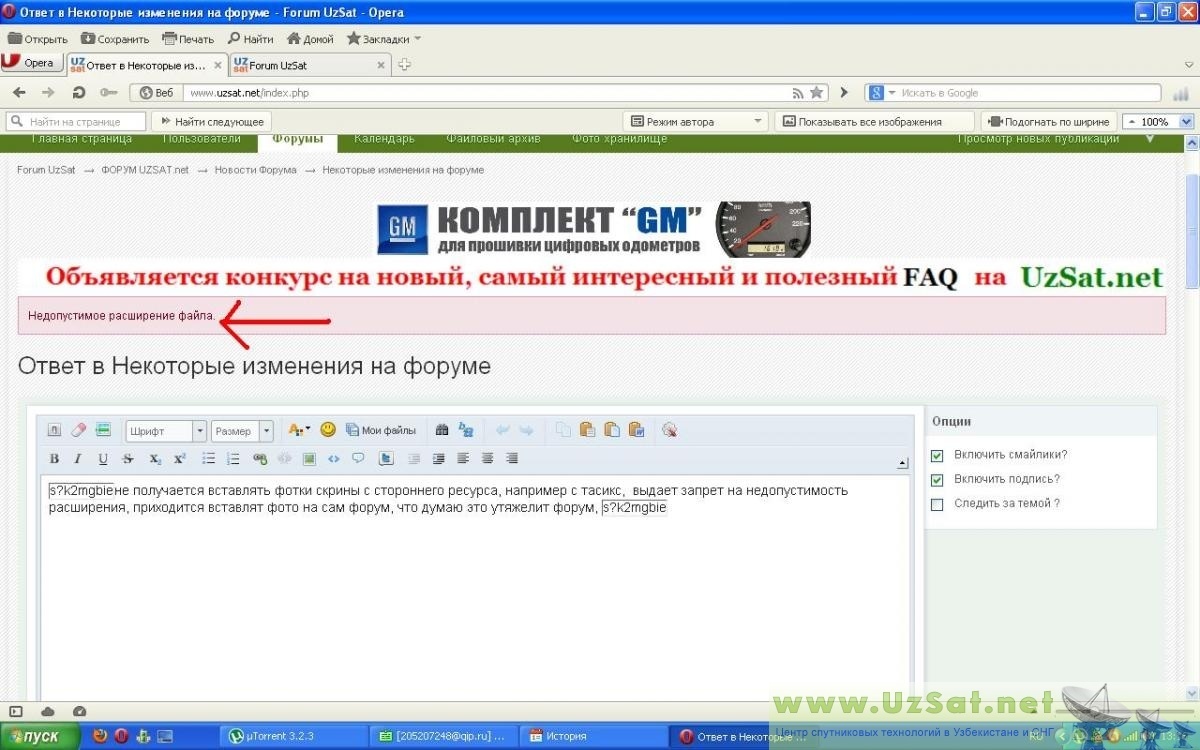The width and height of the screenshot is (1200, 750).
Task: Click the 'Forum UzSat' breadcrumb link
Action: click(x=46, y=170)
